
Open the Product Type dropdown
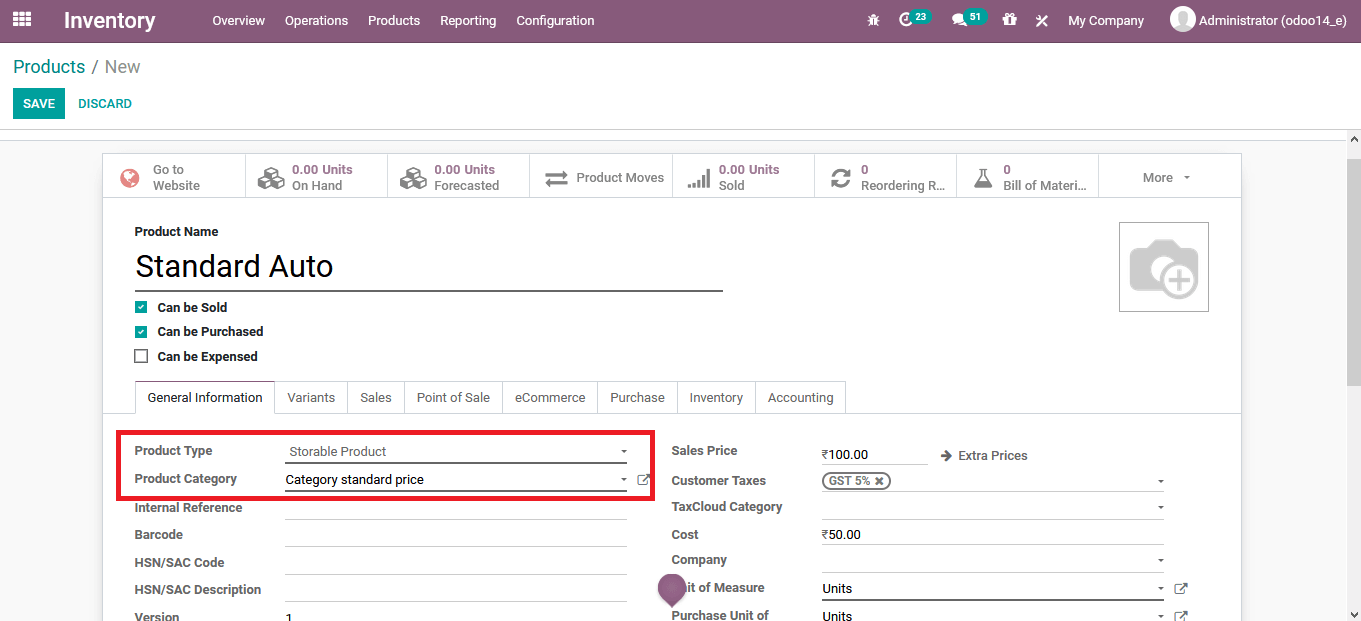click(x=456, y=452)
